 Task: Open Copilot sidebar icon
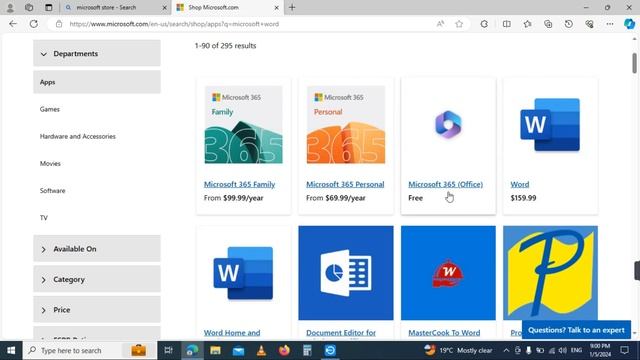[629, 24]
